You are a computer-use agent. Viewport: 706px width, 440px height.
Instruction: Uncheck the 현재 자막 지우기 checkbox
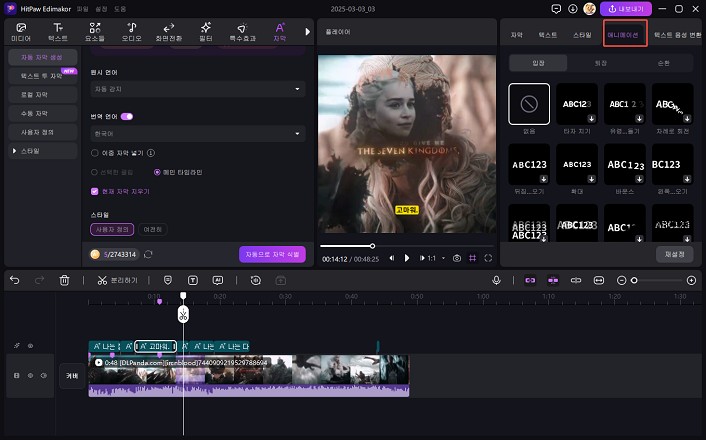pyautogui.click(x=94, y=190)
